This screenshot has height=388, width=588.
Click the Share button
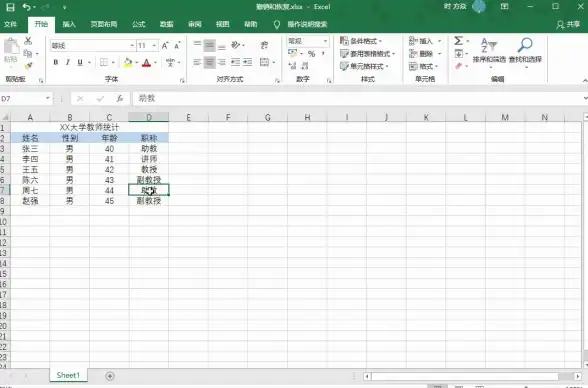tap(568, 24)
